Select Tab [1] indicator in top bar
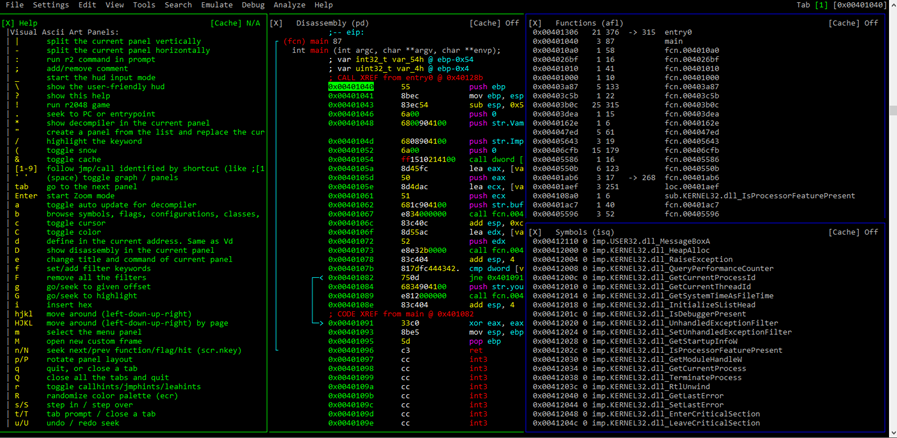Viewport: 897px width, 438px height. point(820,5)
